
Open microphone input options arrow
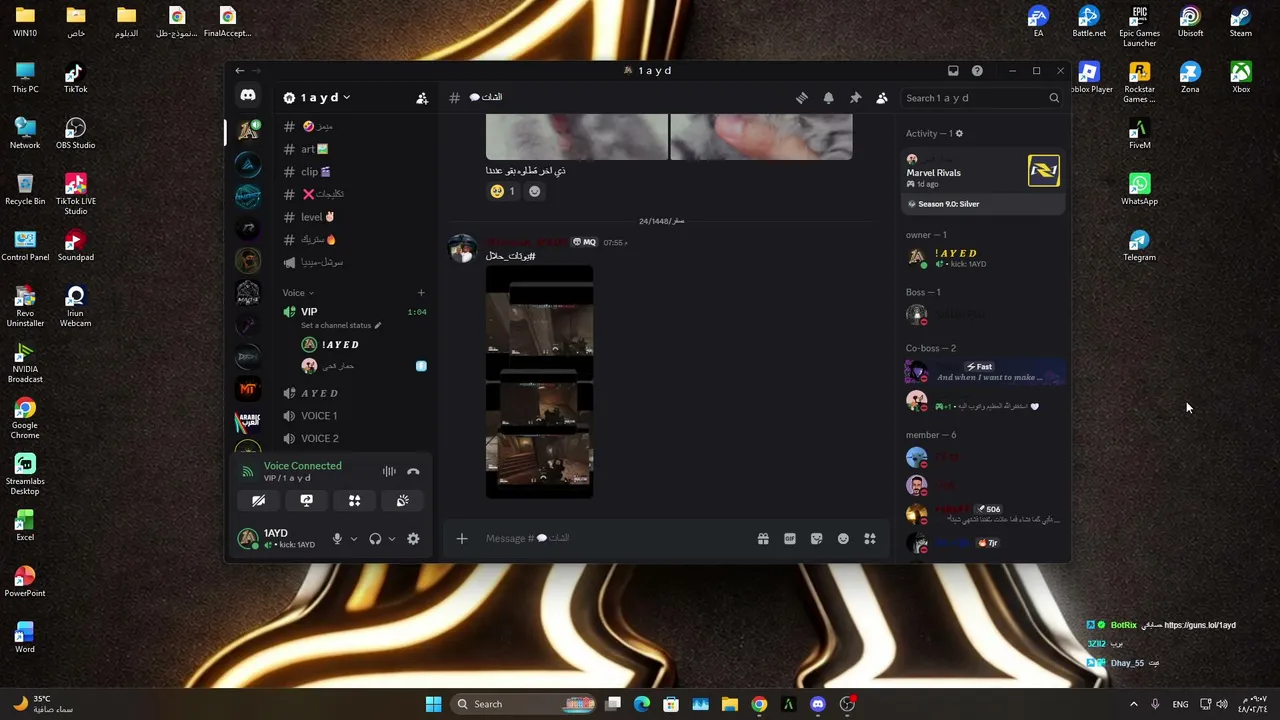click(353, 539)
